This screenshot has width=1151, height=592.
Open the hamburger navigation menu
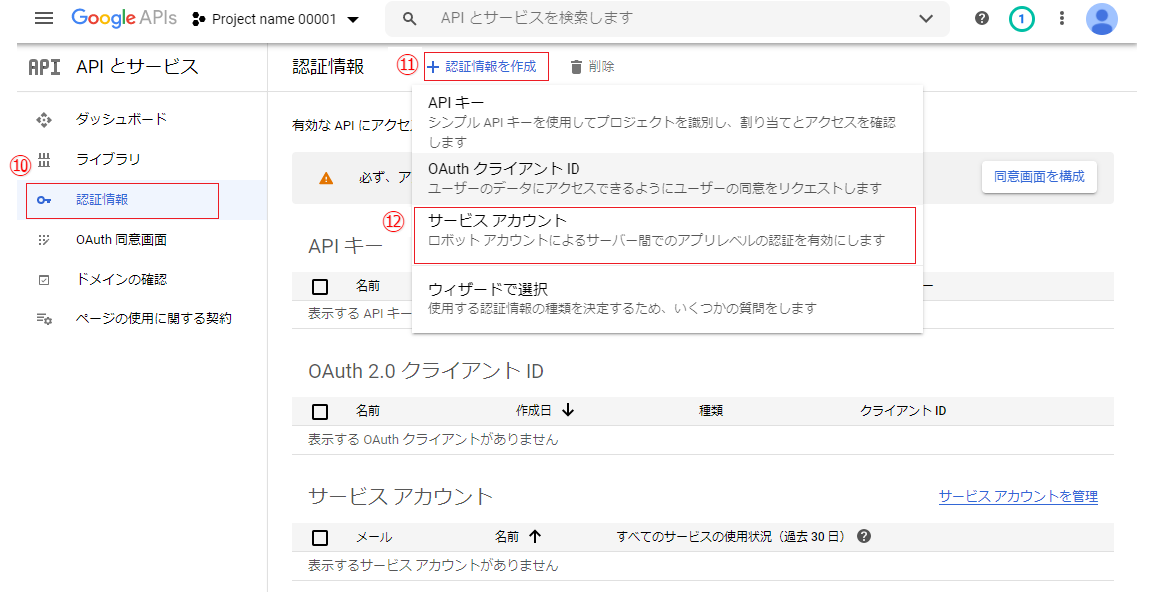point(44,19)
